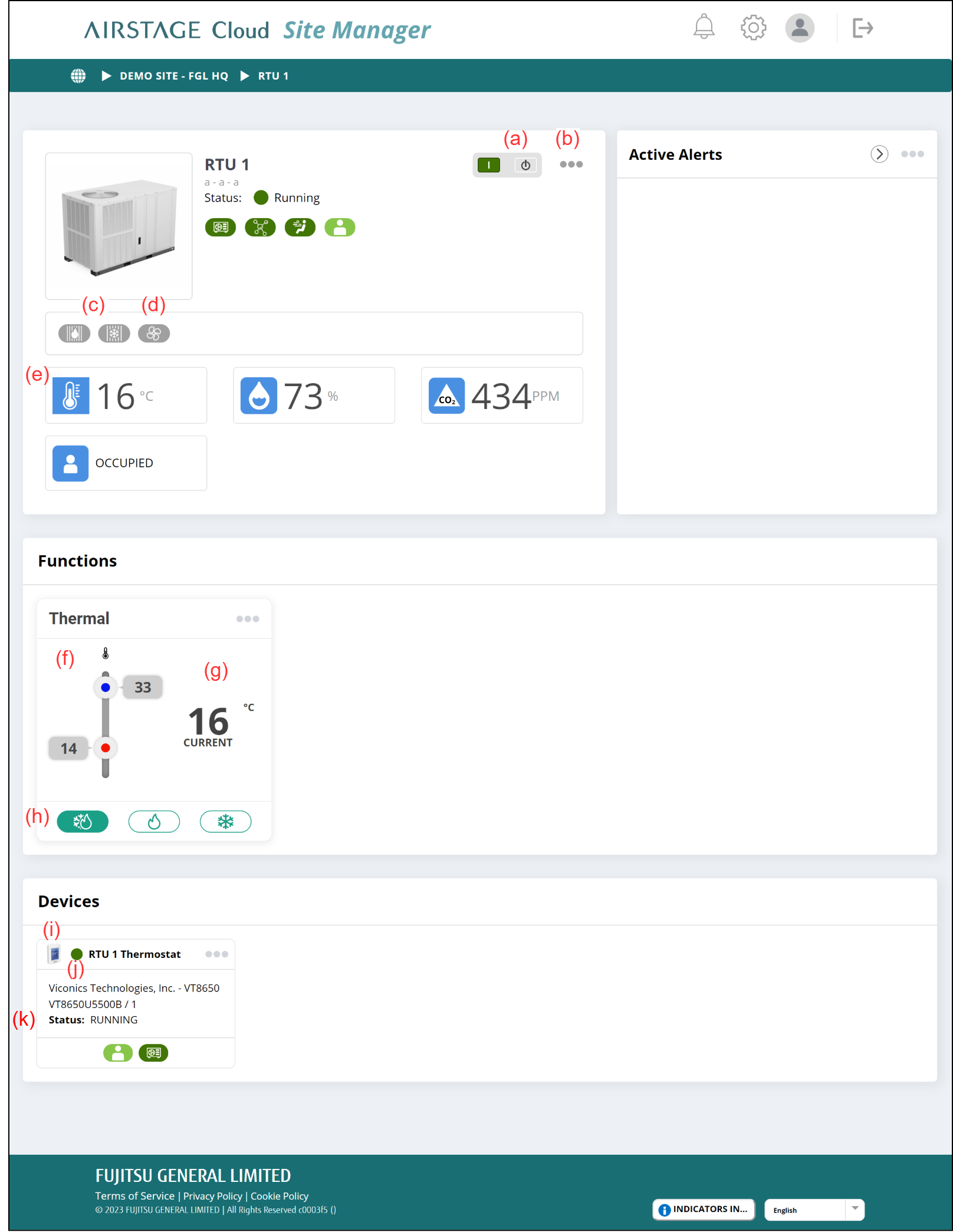This screenshot has width=953, height=1232.
Task: Open the English language dropdown
Action: coord(814,1210)
